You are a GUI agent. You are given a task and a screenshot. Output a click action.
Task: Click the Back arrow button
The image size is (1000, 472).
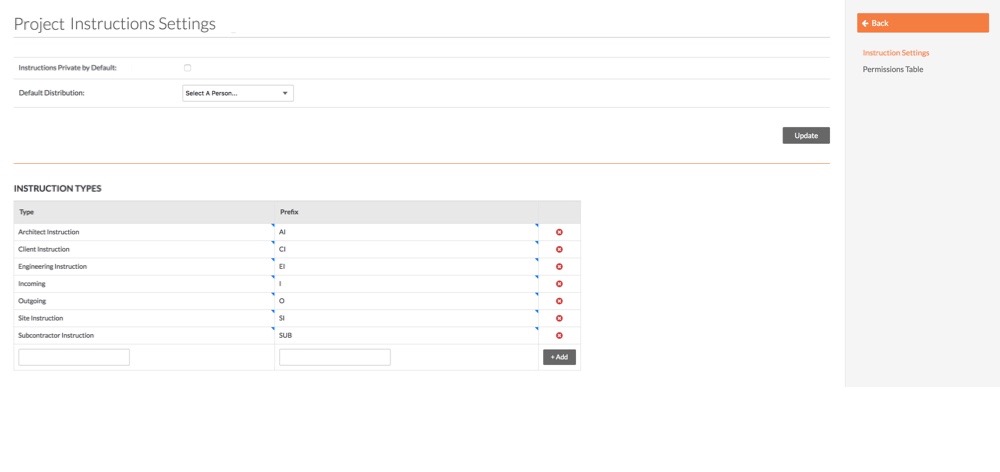922,23
